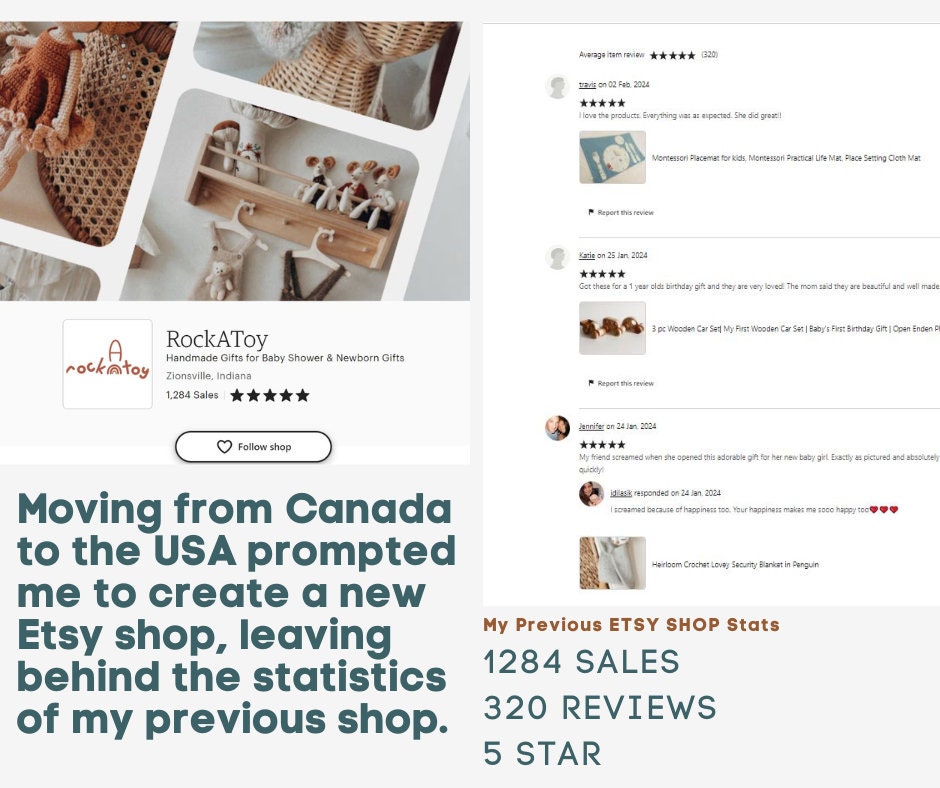
Task: Open reviewer Katie's profile link
Action: (x=586, y=255)
